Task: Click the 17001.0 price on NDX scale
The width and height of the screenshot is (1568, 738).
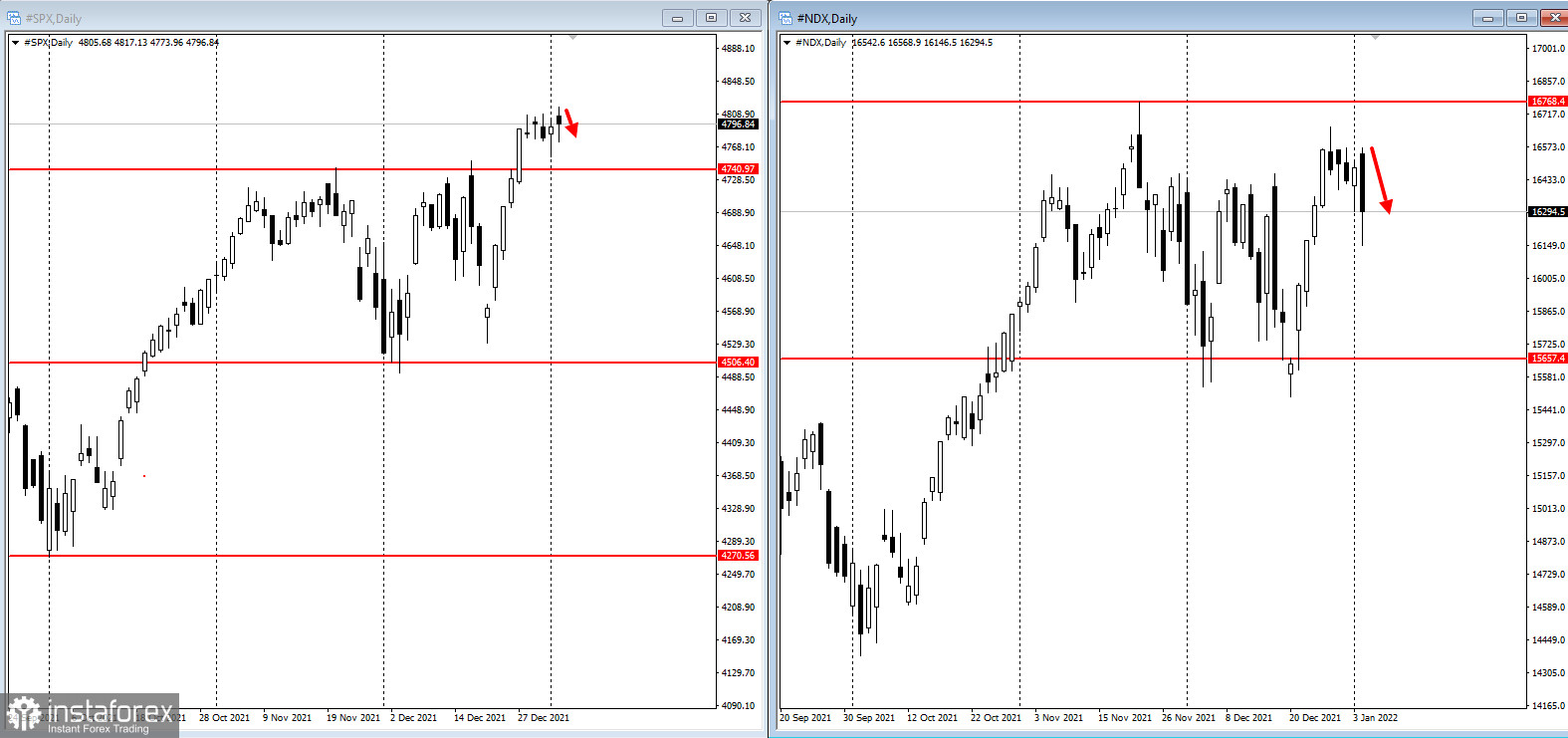Action: [x=1548, y=49]
